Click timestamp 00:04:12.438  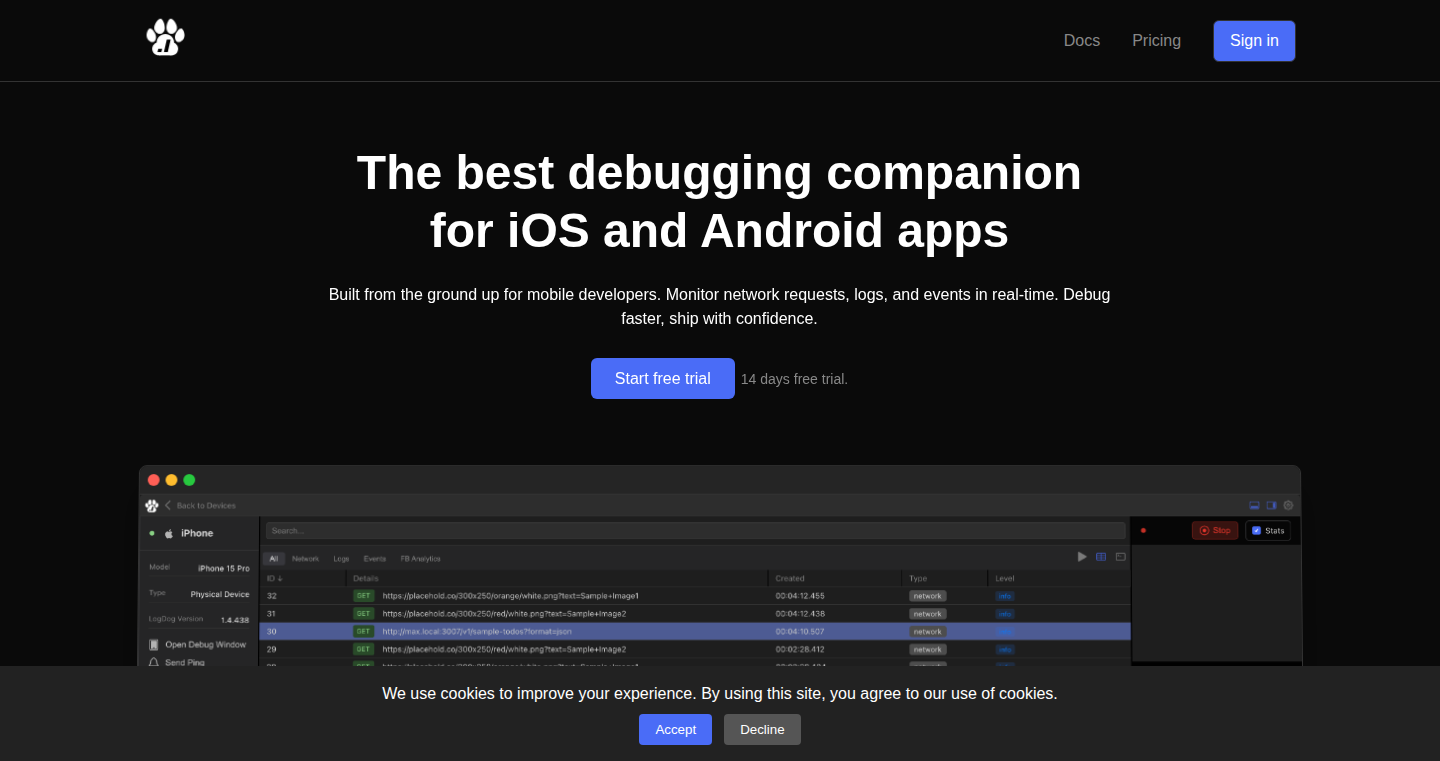coord(800,614)
